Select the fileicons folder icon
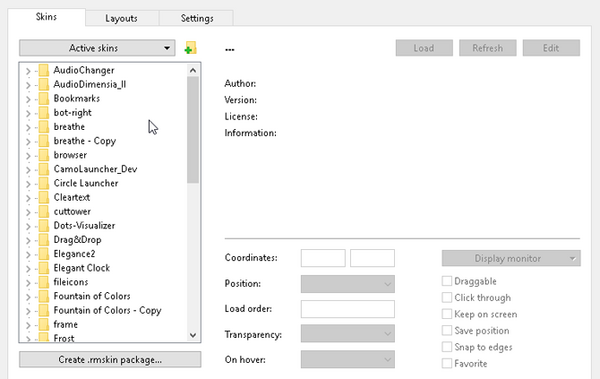This screenshot has width=600, height=379. tap(44, 282)
